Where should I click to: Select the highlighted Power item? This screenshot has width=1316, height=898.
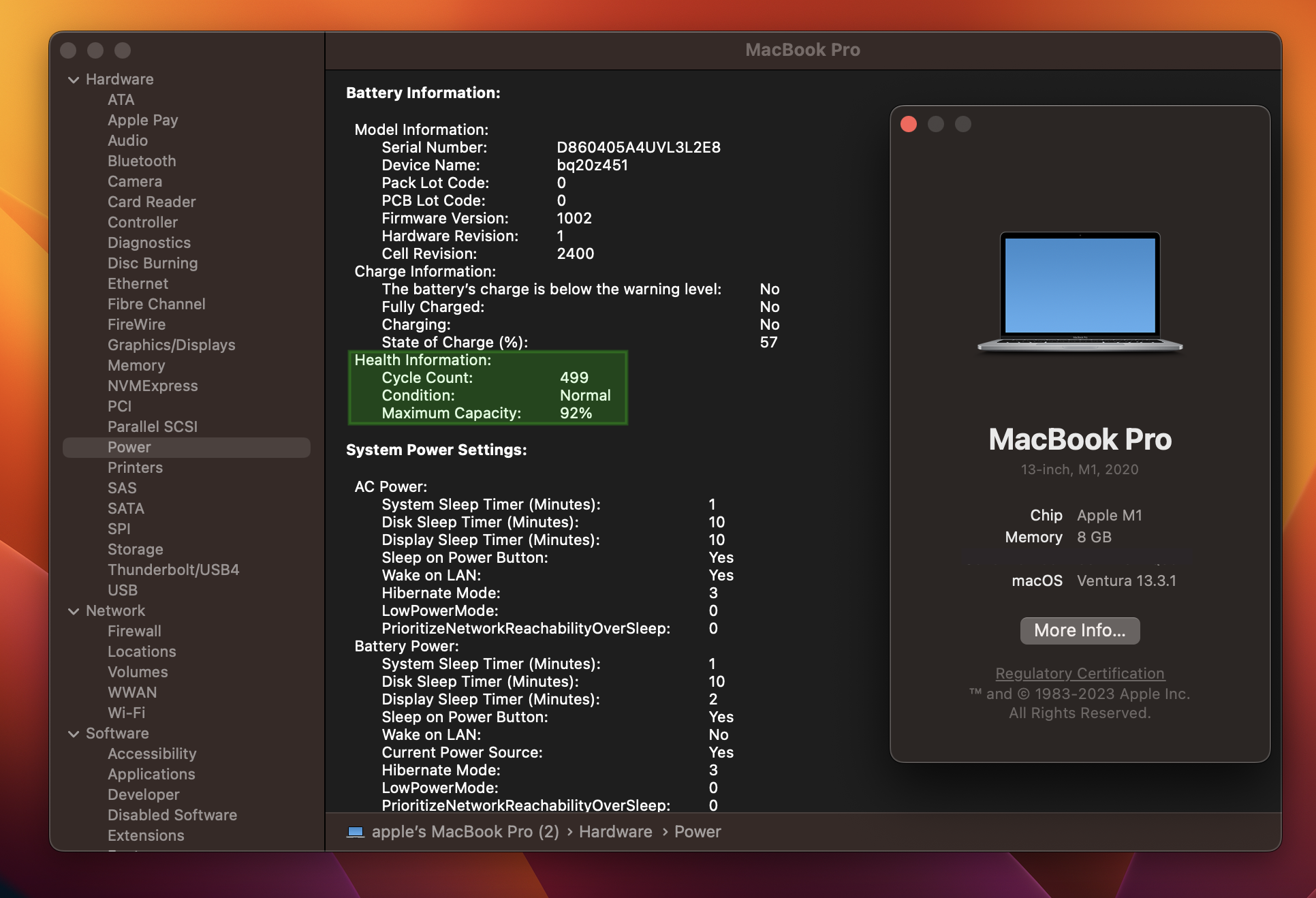click(186, 447)
